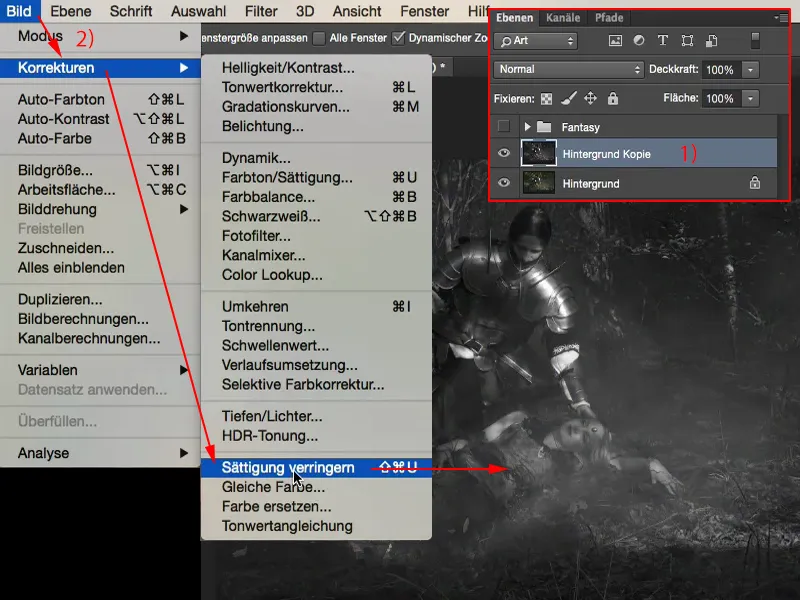Screen dimensions: 800x600
Task: Toggle the layer filter switch
Action: 756,41
